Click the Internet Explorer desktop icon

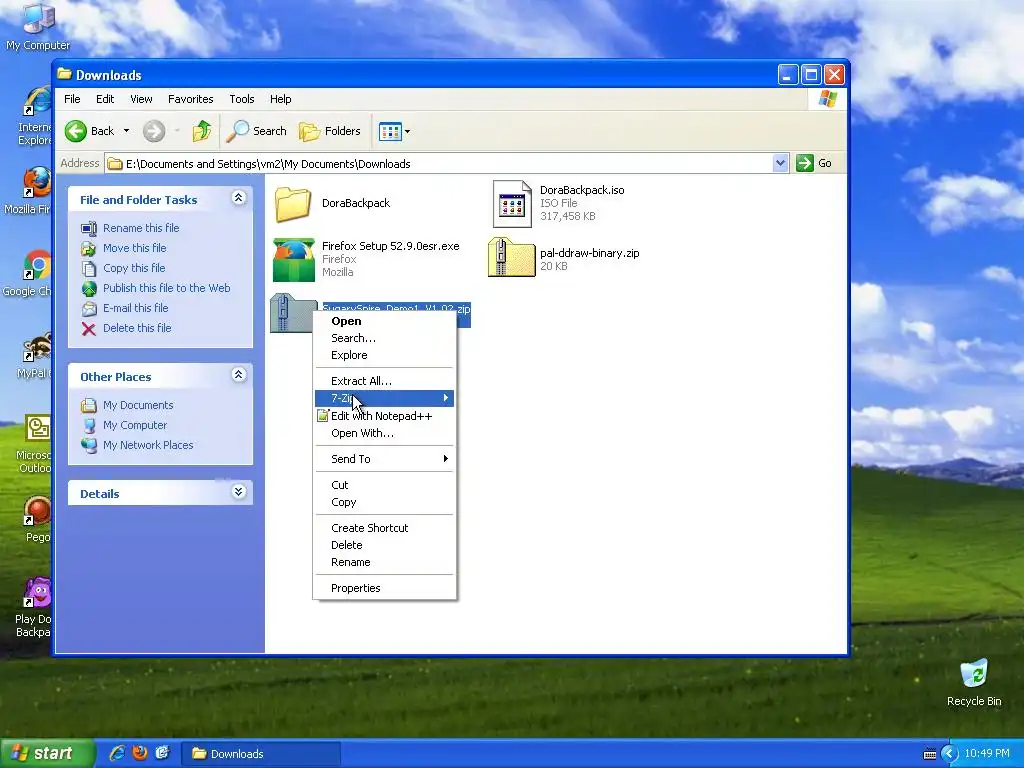point(37,103)
